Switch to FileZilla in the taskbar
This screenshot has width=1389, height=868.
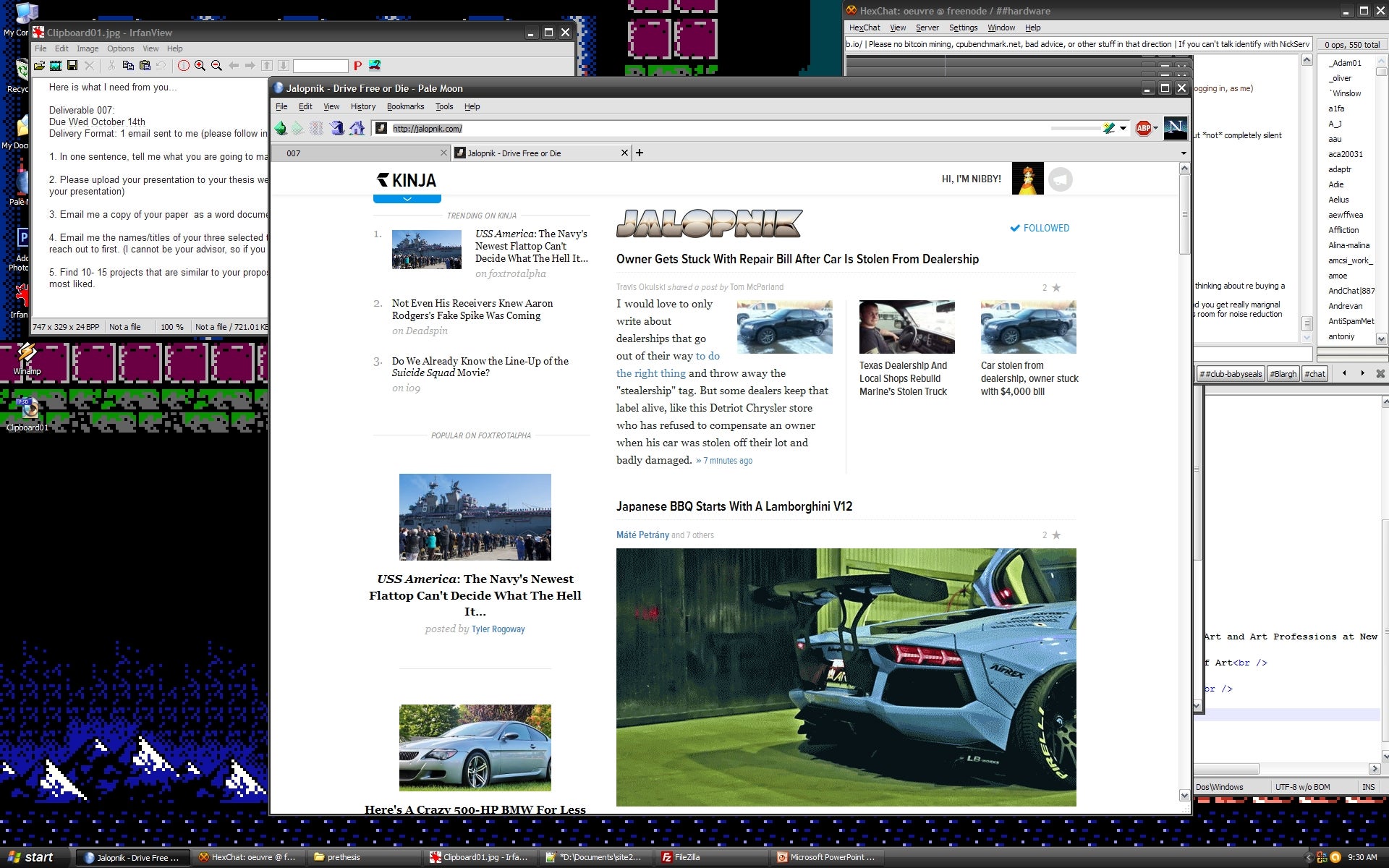(713, 857)
